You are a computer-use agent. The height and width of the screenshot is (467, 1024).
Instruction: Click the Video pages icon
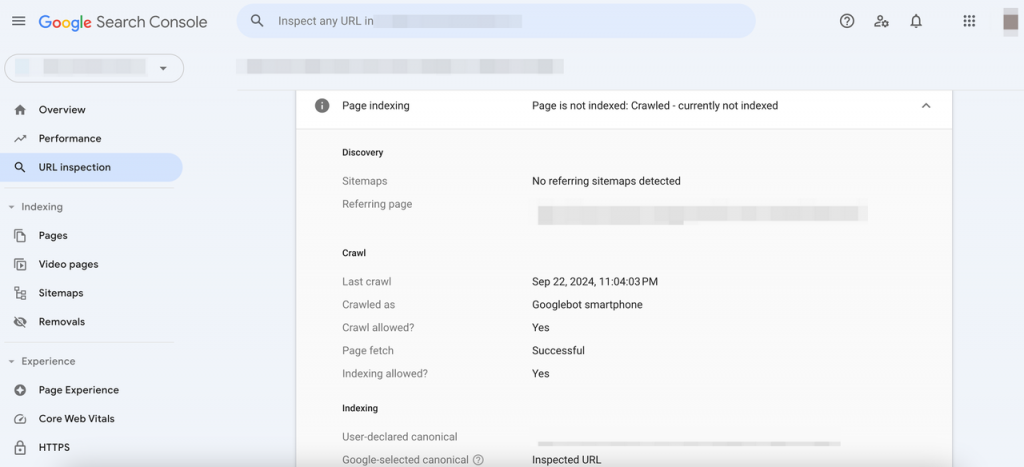click(x=20, y=265)
